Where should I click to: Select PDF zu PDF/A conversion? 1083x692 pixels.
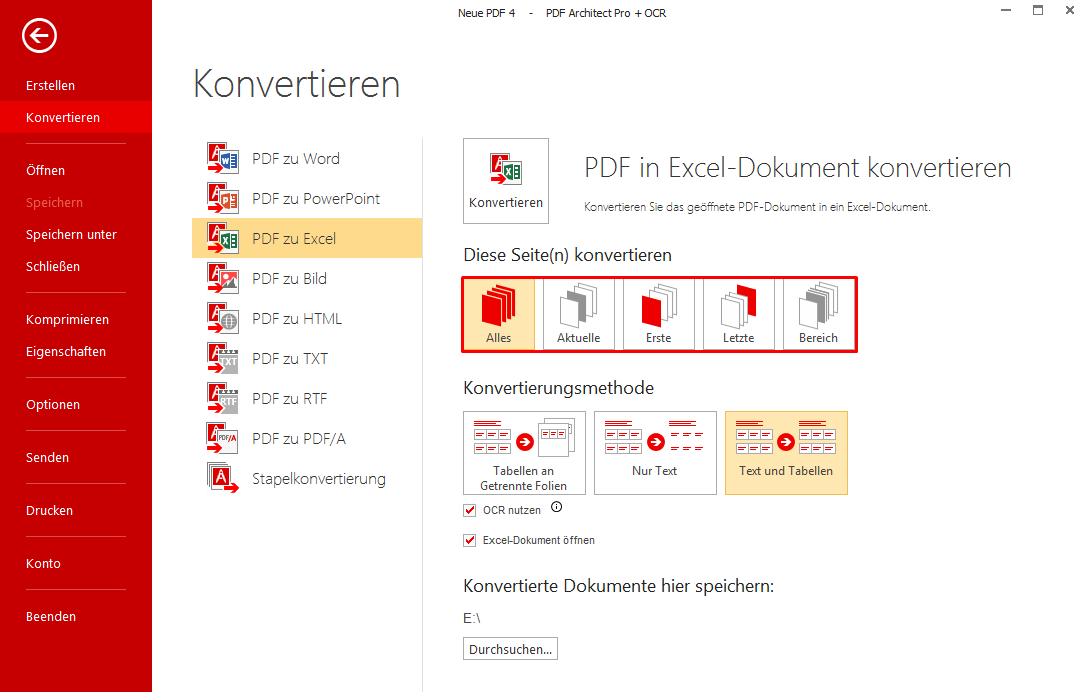[307, 439]
